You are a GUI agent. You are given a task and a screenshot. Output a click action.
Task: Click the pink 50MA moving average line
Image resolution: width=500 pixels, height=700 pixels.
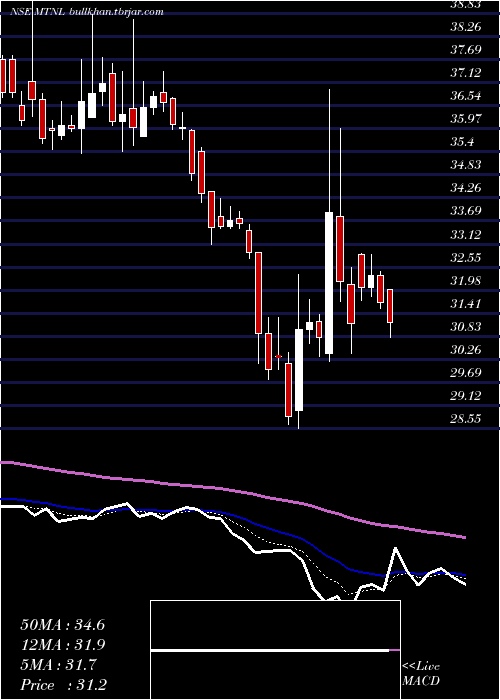[x=232, y=491]
